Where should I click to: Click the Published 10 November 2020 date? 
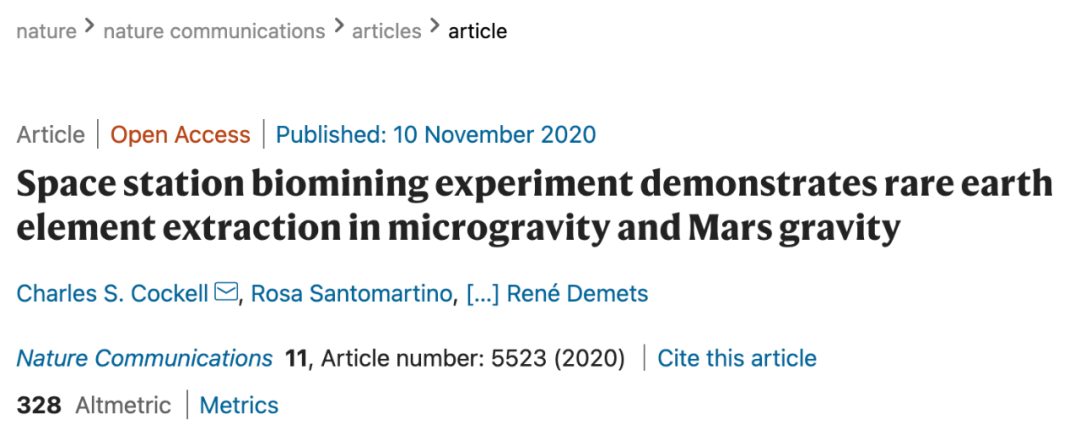436,135
